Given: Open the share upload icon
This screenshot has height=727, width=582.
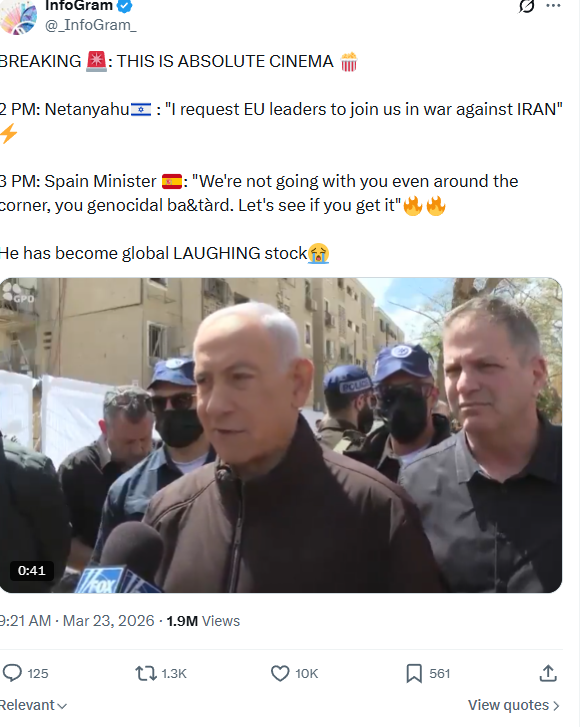Looking at the screenshot, I should tap(548, 675).
